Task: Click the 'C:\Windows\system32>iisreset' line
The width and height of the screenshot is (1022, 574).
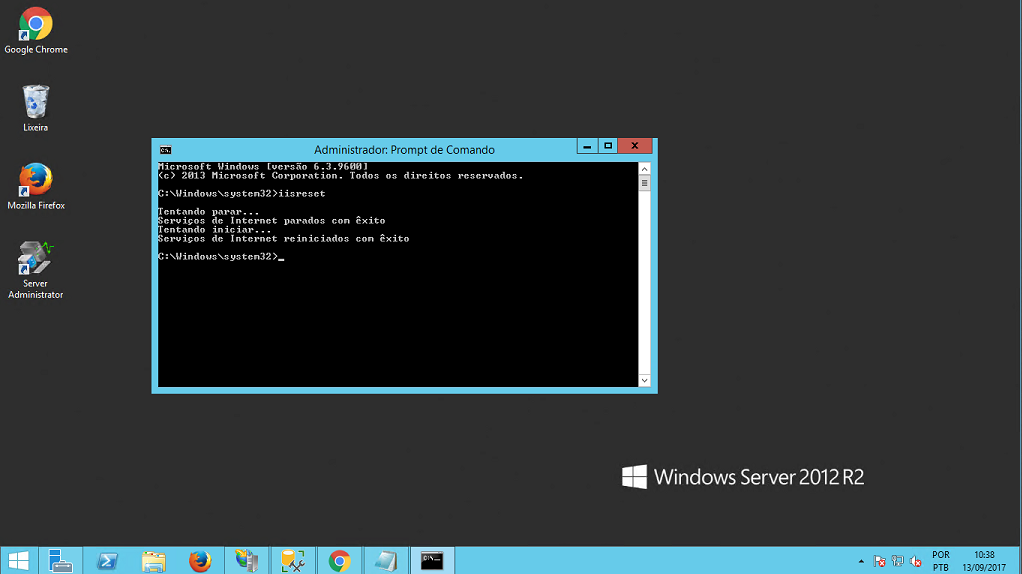Action: pos(241,194)
